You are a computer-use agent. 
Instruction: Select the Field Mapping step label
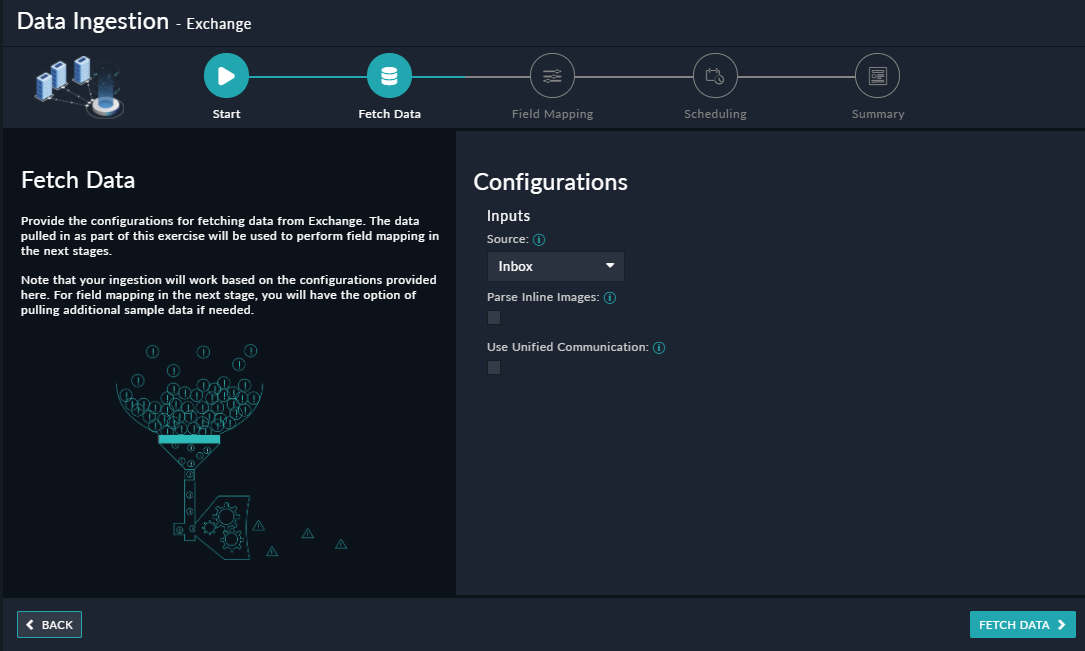pyautogui.click(x=552, y=114)
